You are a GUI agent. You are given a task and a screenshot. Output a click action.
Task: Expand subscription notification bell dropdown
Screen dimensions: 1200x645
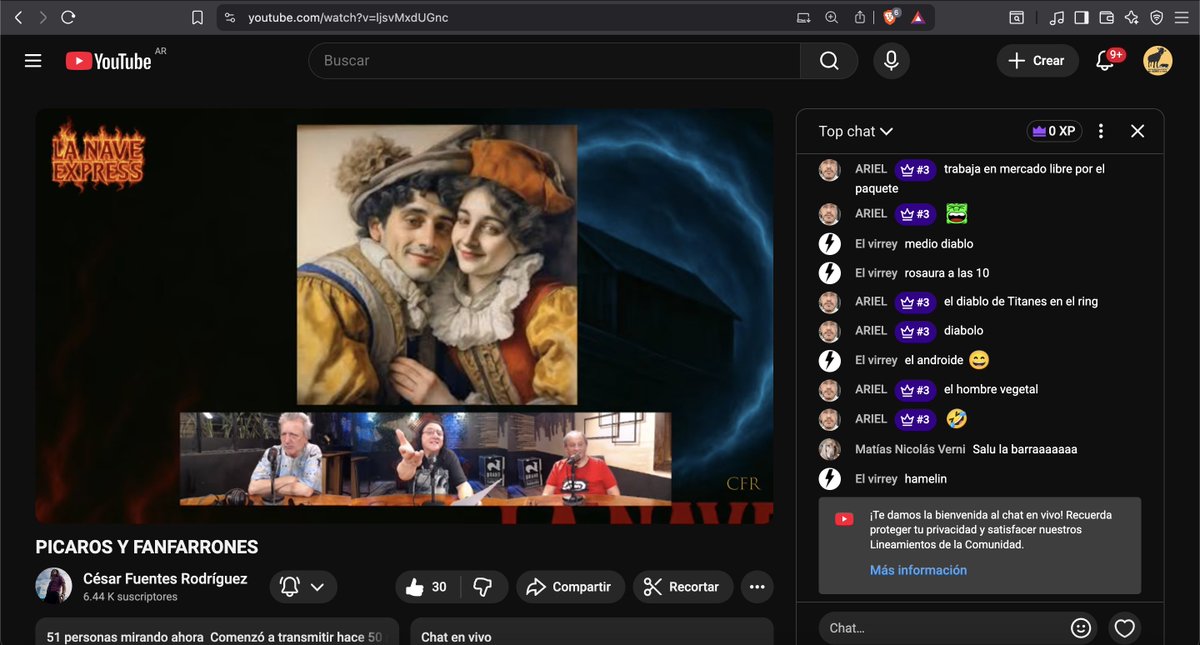pos(303,587)
